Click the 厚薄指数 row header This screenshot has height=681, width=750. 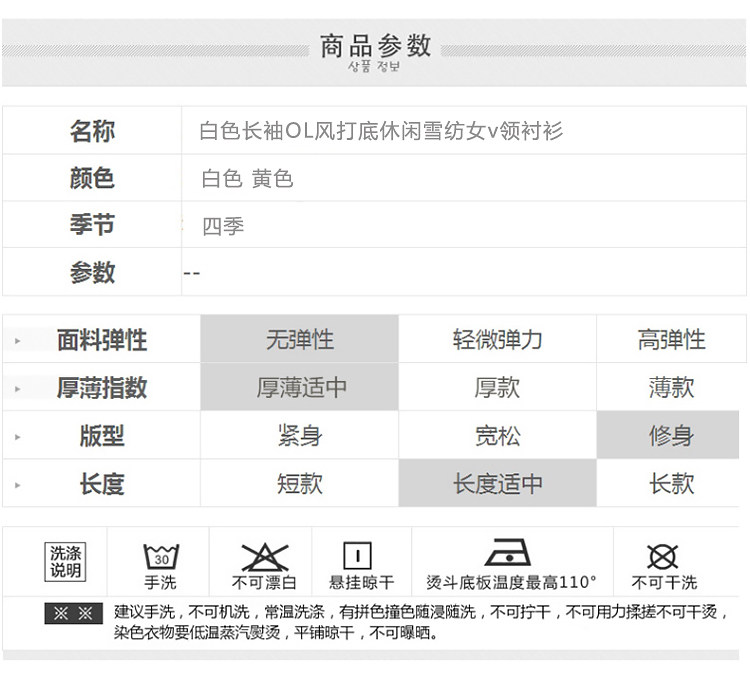click(102, 387)
